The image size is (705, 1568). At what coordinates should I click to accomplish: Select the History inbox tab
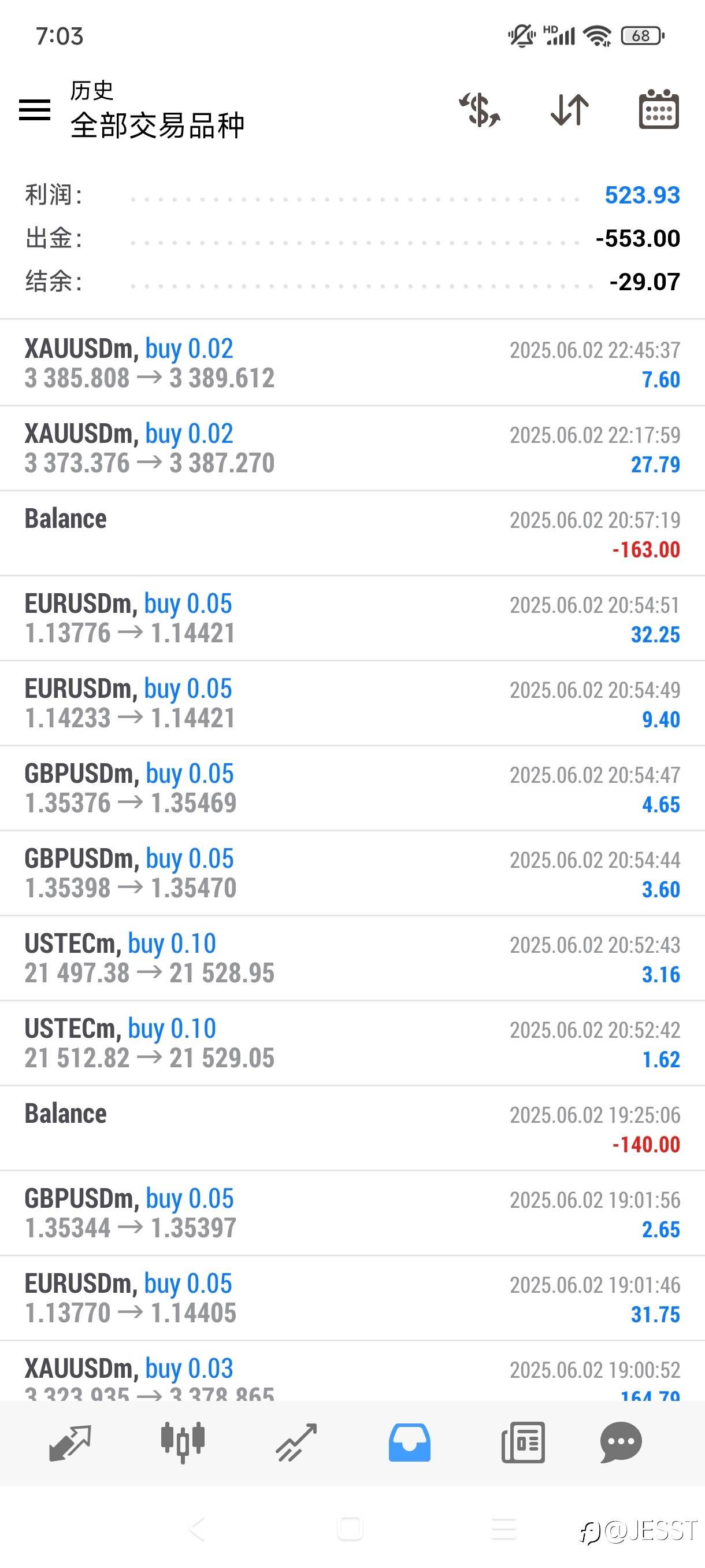pos(409,1442)
